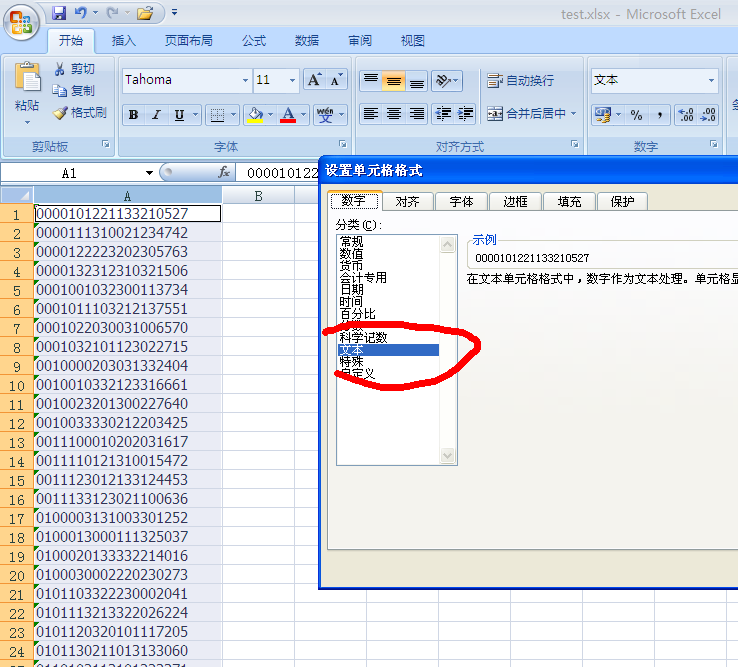The height and width of the screenshot is (667, 738).
Task: Center text horizontally
Action: pyautogui.click(x=394, y=114)
